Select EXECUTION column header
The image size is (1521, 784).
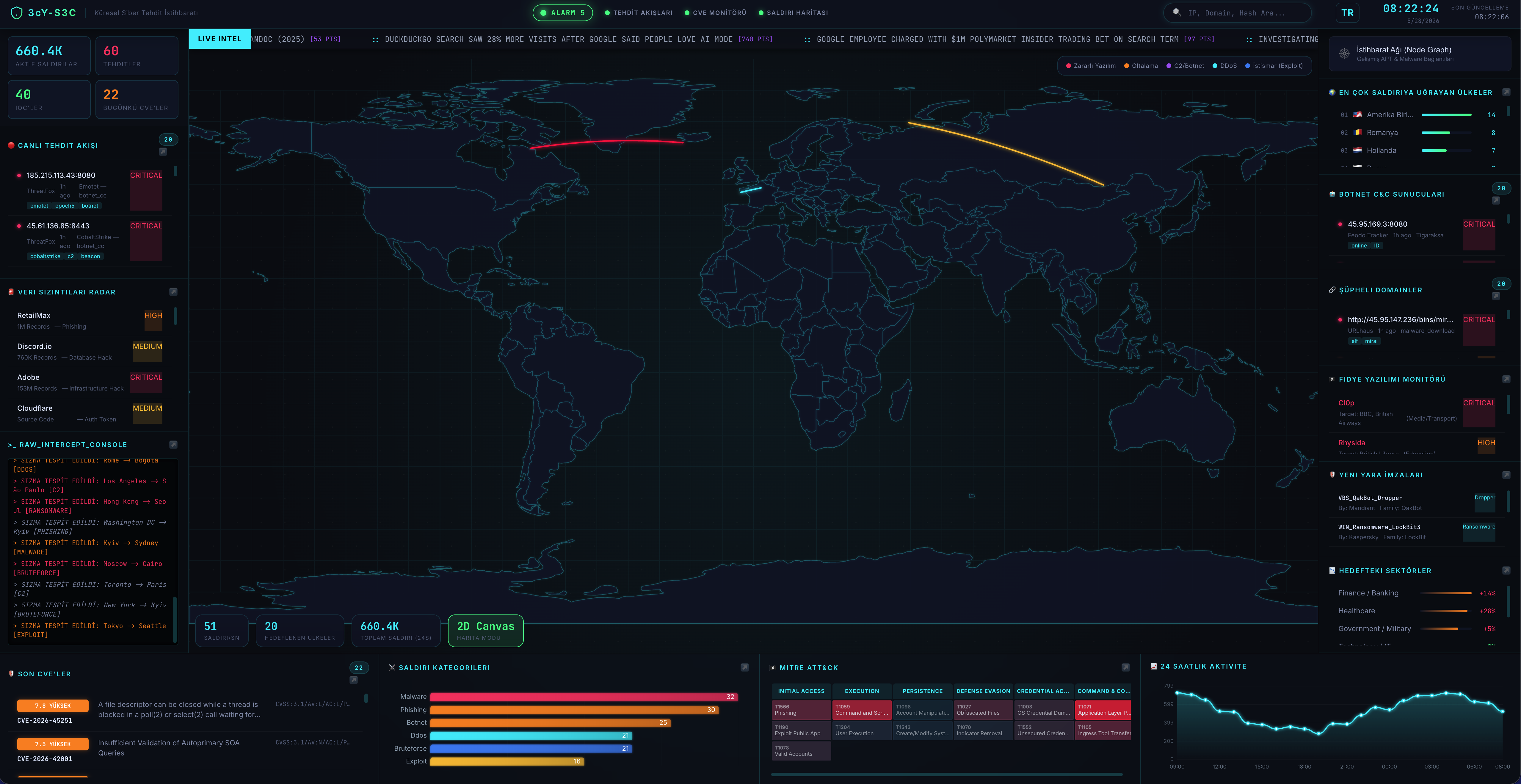click(x=861, y=691)
